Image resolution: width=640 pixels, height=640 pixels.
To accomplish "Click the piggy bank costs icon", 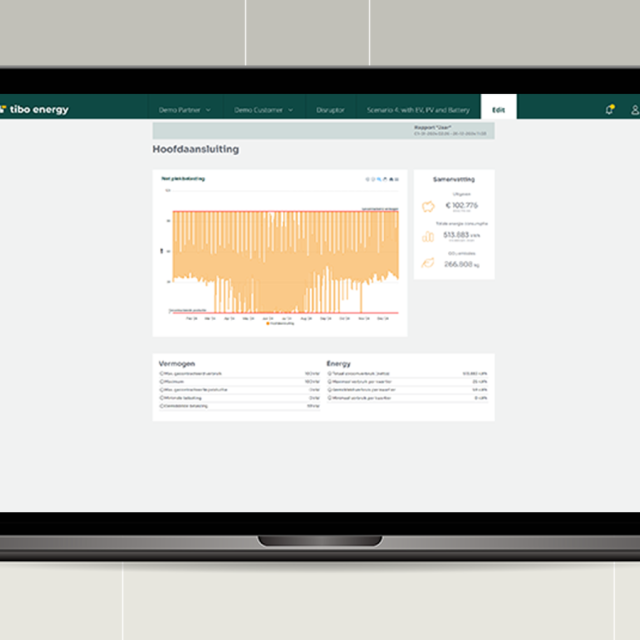I will coord(428,208).
